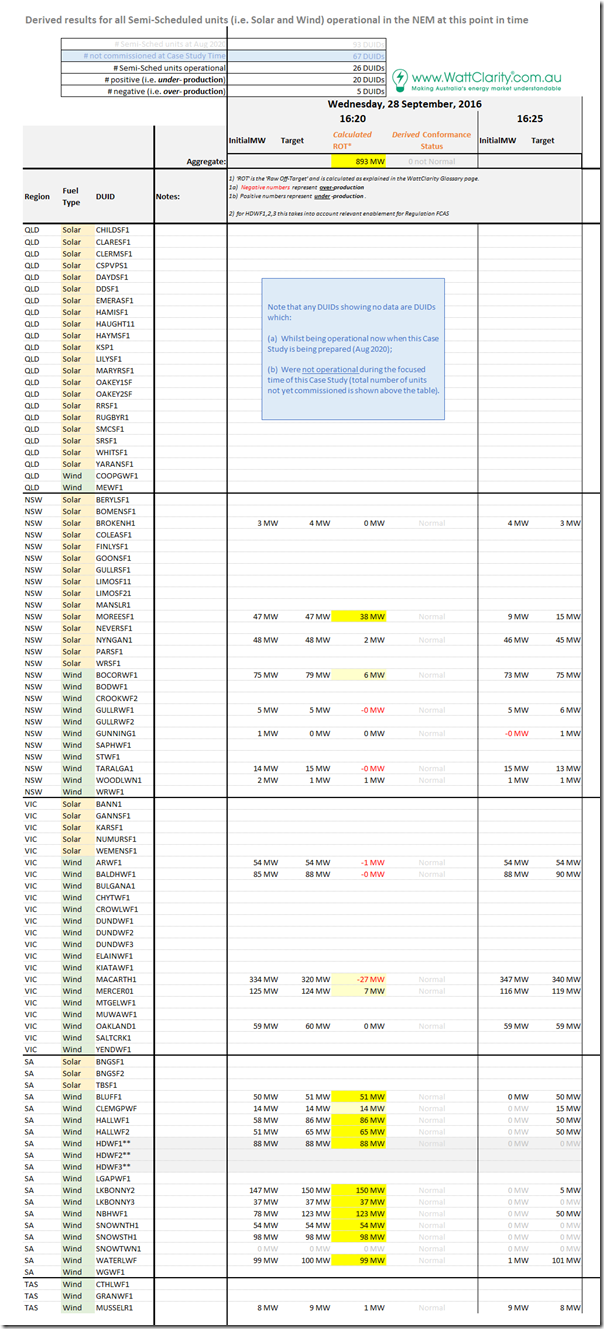Select the 7 MW ROT cell for MERCER01
Viewport: 604px width, 1329px height.
pyautogui.click(x=358, y=991)
